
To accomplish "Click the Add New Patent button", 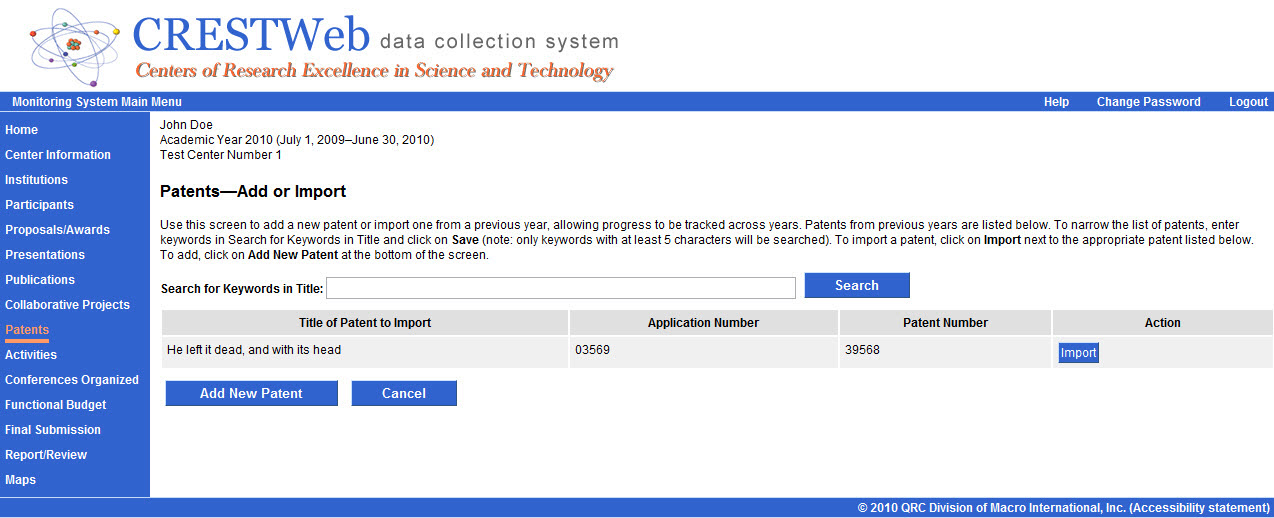I will tap(251, 393).
